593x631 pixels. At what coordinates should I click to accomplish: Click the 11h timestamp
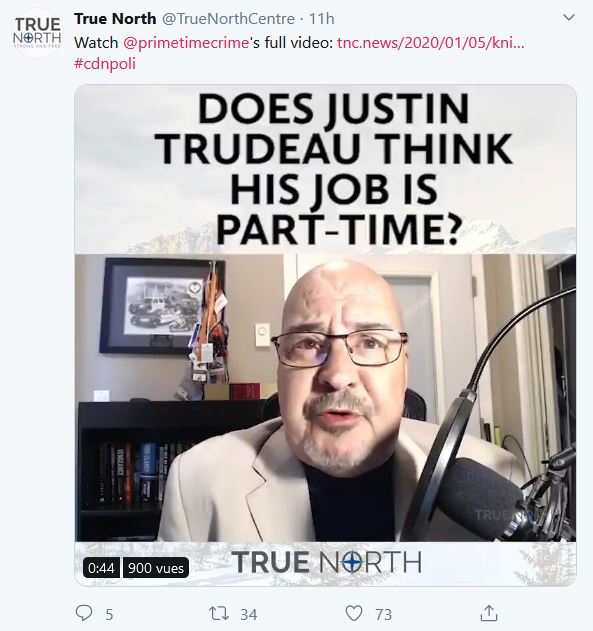[321, 19]
